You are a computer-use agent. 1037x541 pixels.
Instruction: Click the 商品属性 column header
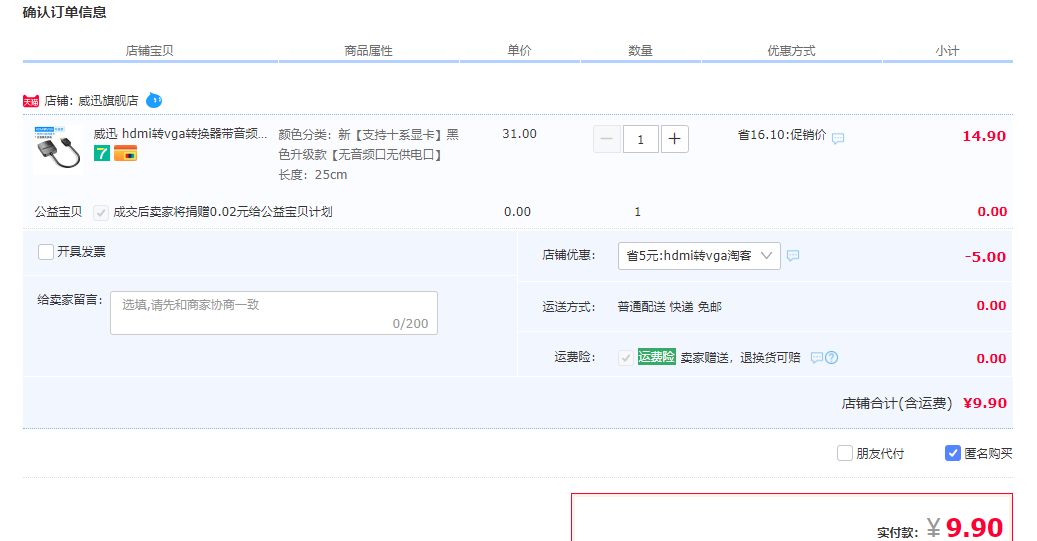click(368, 51)
